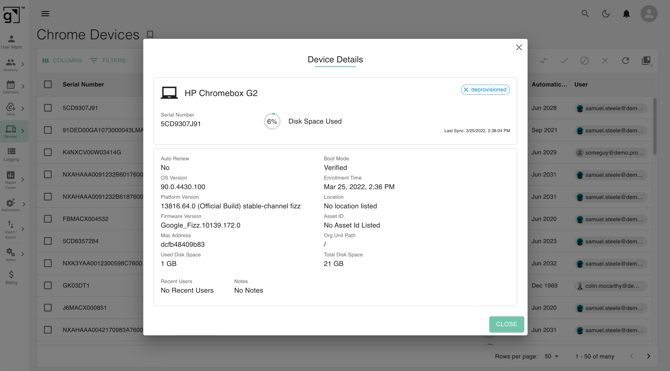The height and width of the screenshot is (371, 670).
Task: Check the row 91DED00GA1073000043LMA
Action: tap(48, 130)
